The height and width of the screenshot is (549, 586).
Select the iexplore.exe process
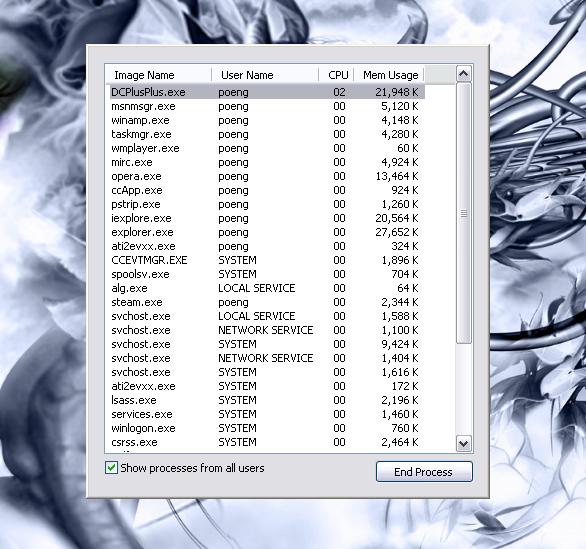pyautogui.click(x=267, y=218)
